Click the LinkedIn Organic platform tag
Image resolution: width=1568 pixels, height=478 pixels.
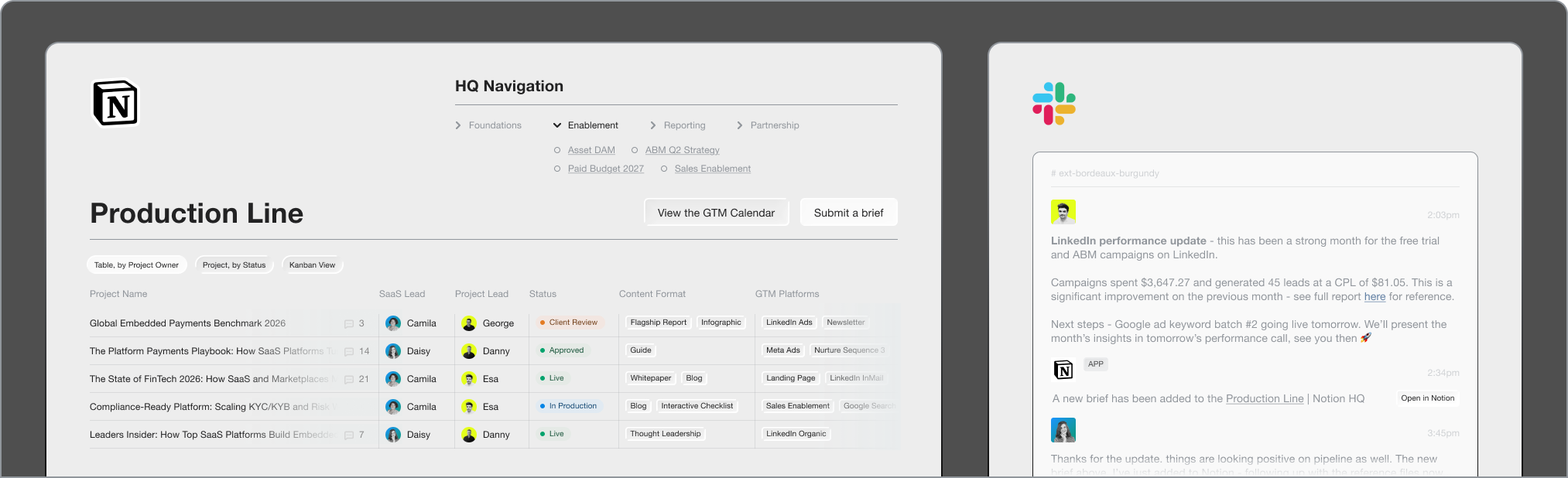(796, 434)
